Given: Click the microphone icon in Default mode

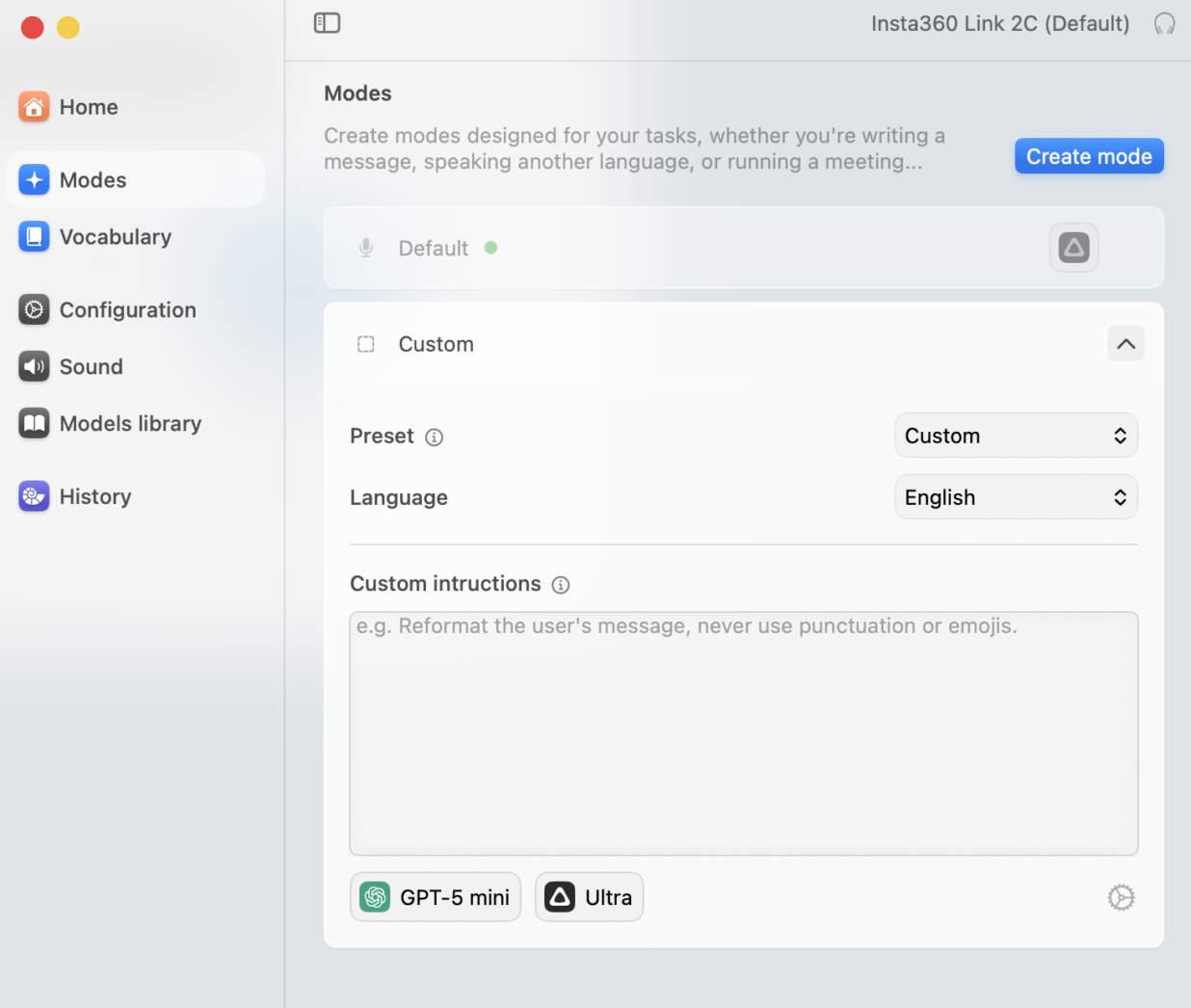Looking at the screenshot, I should coord(366,249).
